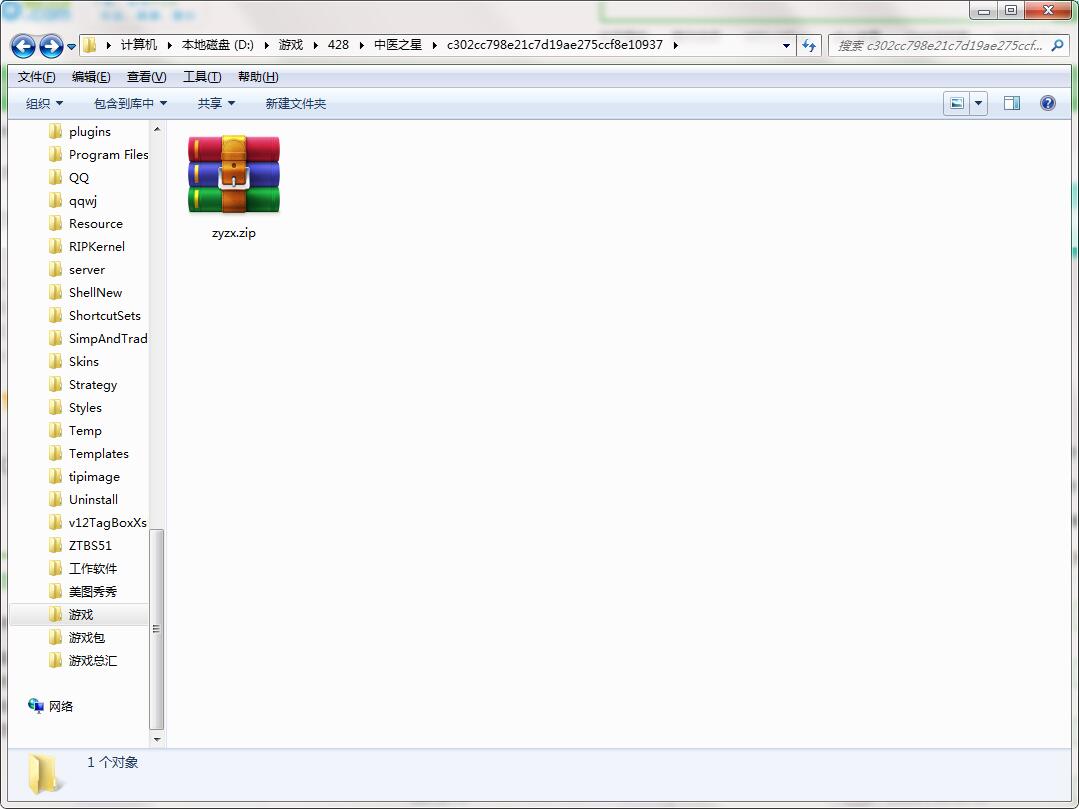Select the Templates folder in the tree

coord(89,454)
